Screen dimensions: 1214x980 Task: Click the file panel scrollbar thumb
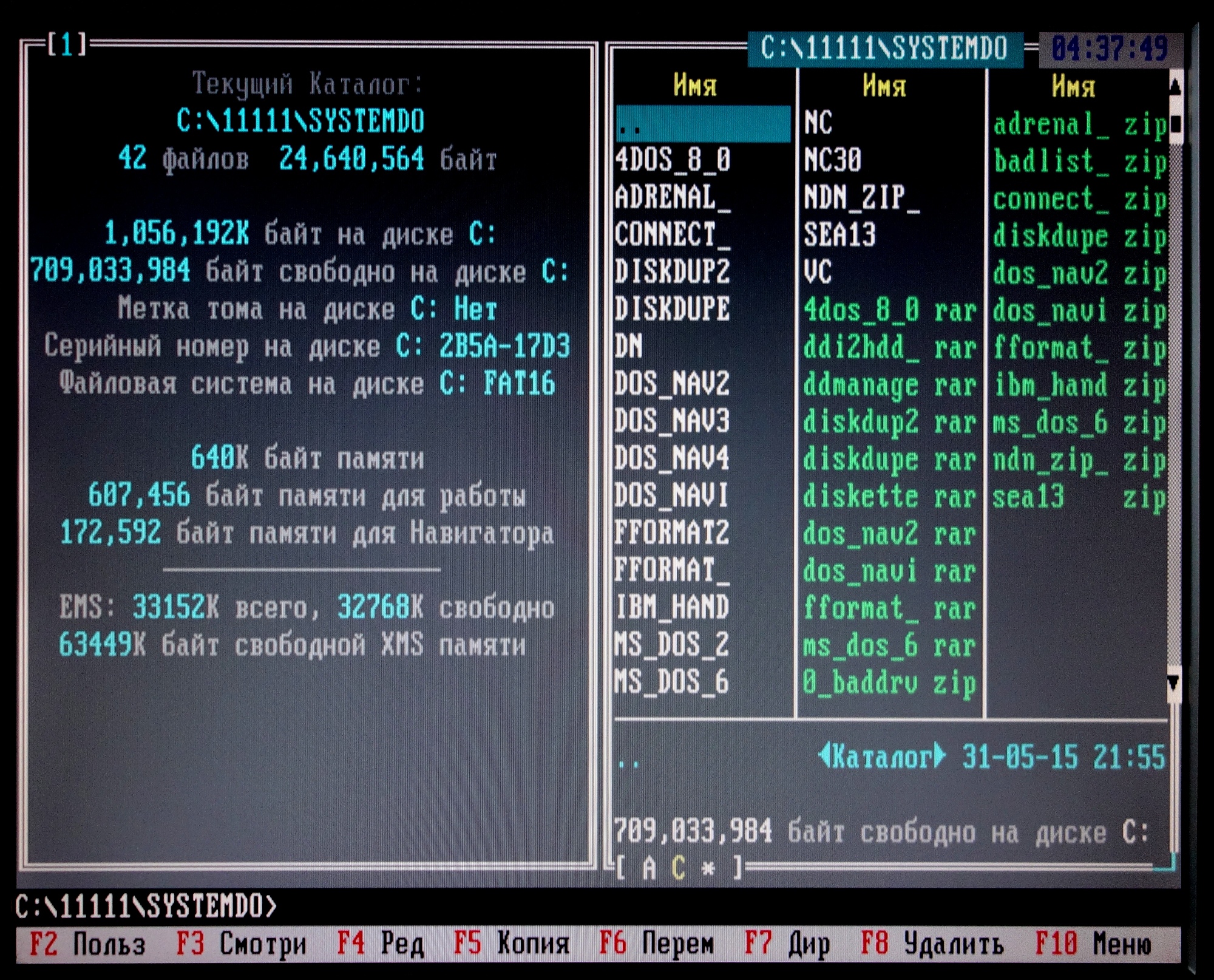click(1175, 124)
